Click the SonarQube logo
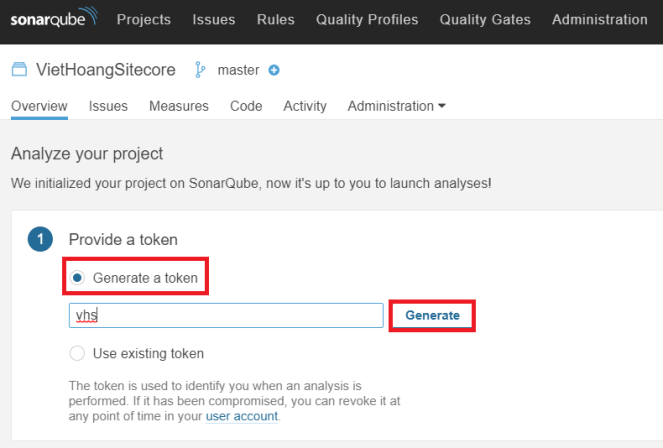This screenshot has width=663, height=448. pyautogui.click(x=54, y=19)
